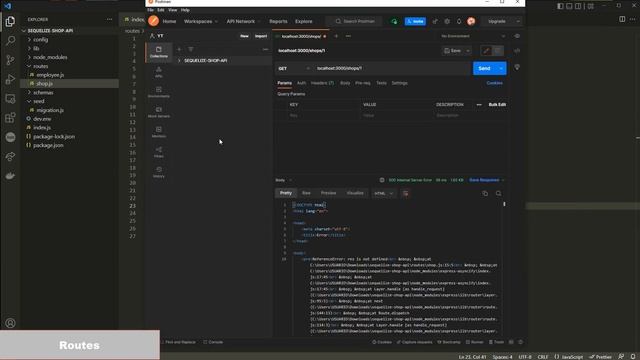Create new collection with plus icon
Image resolution: width=640 pixels, height=360 pixels.
tap(179, 49)
